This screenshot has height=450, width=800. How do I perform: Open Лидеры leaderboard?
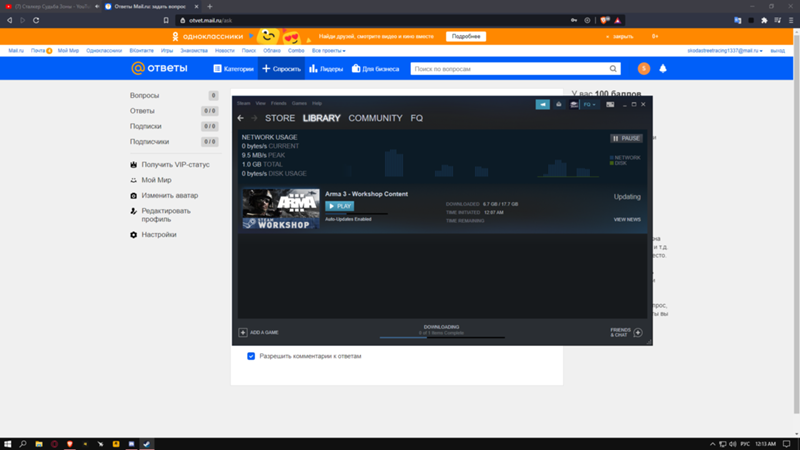coord(326,69)
